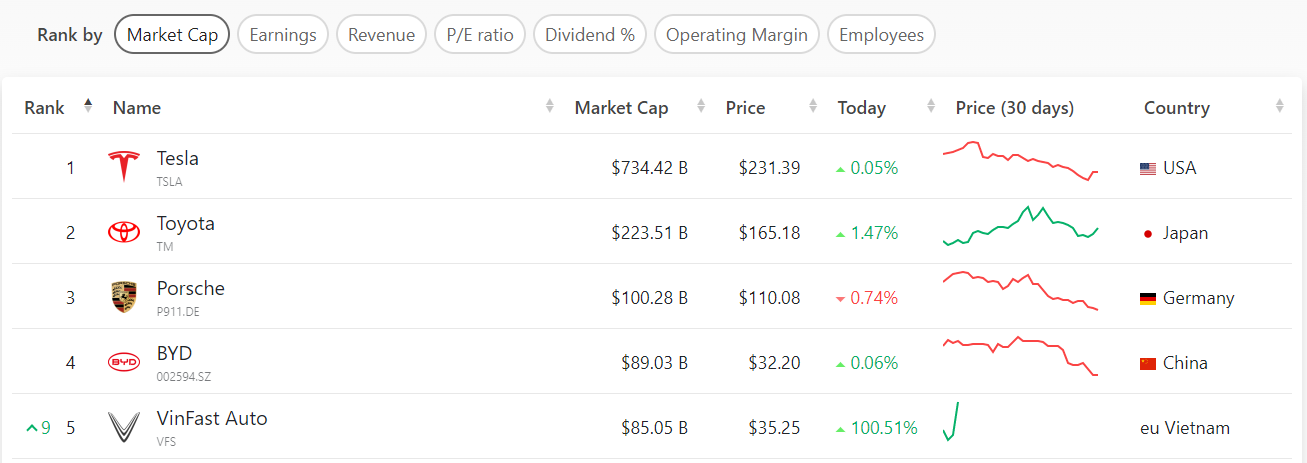The height and width of the screenshot is (463, 1307).
Task: Open the VinFast Auto company link
Action: (x=212, y=418)
